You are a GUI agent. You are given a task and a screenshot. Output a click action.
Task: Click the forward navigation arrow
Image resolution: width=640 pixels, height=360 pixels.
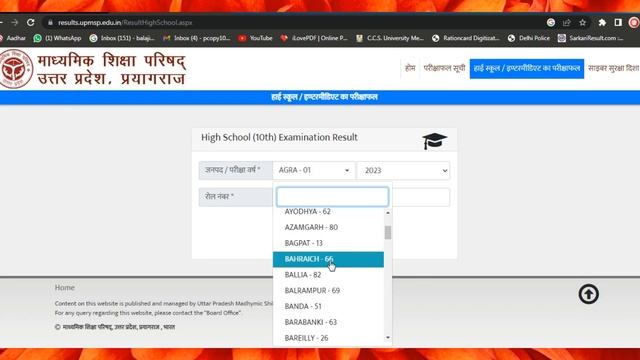tap(15, 22)
